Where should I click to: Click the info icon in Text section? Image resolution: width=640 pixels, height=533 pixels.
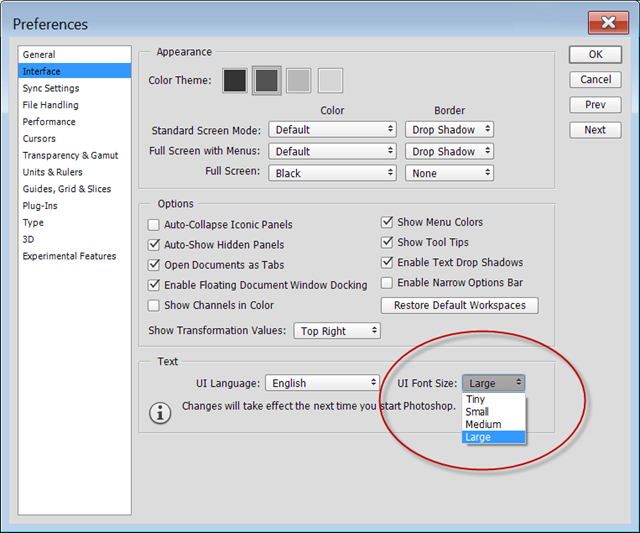point(160,413)
